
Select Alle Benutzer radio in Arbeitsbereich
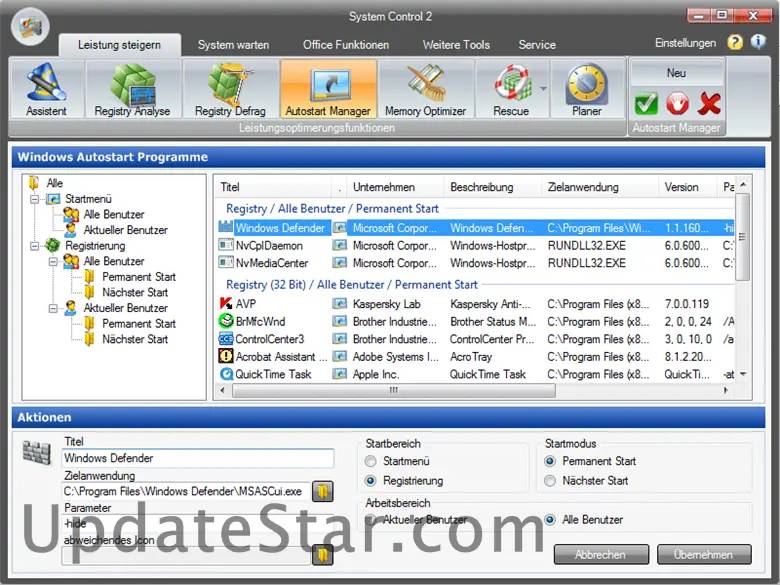pos(550,520)
